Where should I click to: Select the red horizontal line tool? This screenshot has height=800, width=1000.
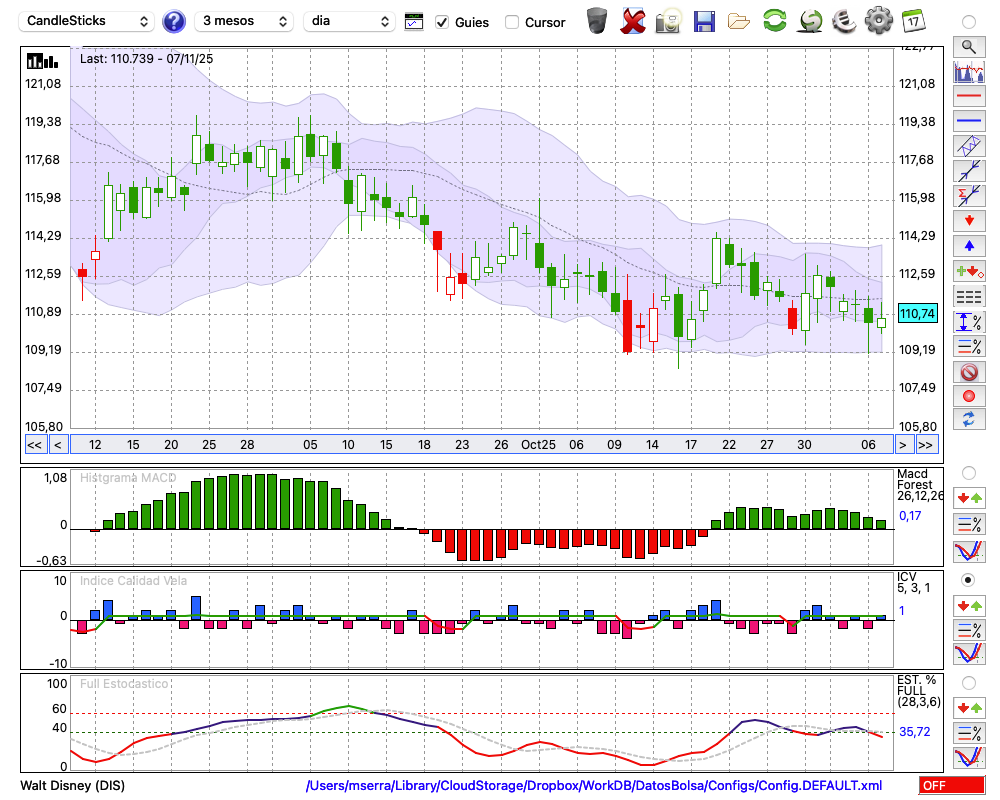(x=968, y=97)
